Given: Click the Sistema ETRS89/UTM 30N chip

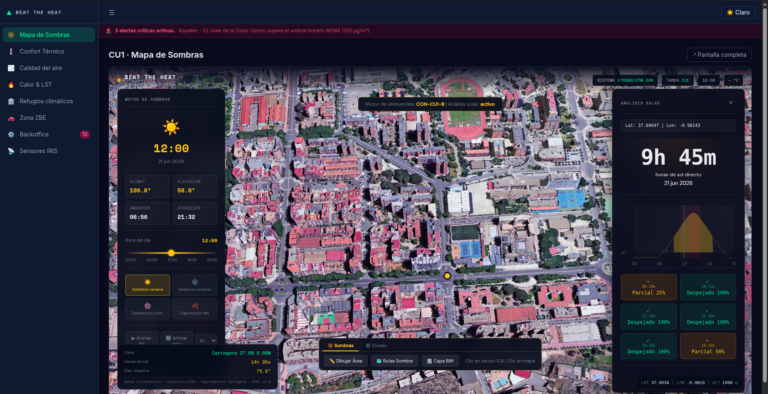Looking at the screenshot, I should tap(625, 80).
